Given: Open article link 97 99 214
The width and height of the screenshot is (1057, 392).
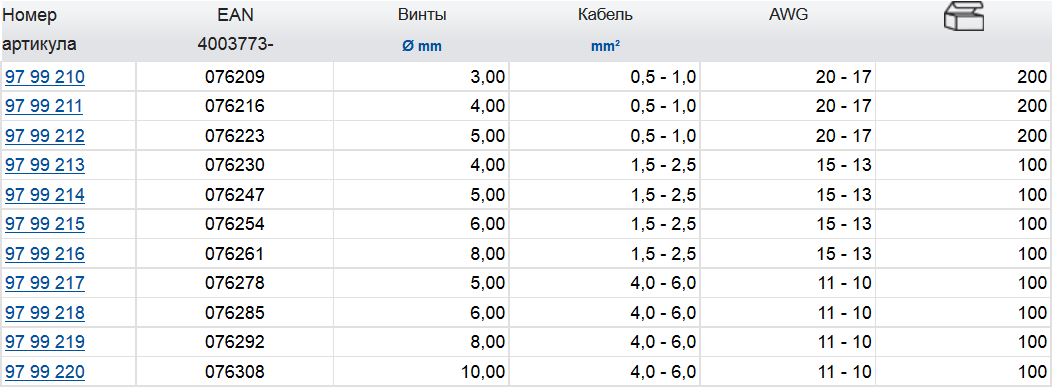Looking at the screenshot, I should pos(45,195).
